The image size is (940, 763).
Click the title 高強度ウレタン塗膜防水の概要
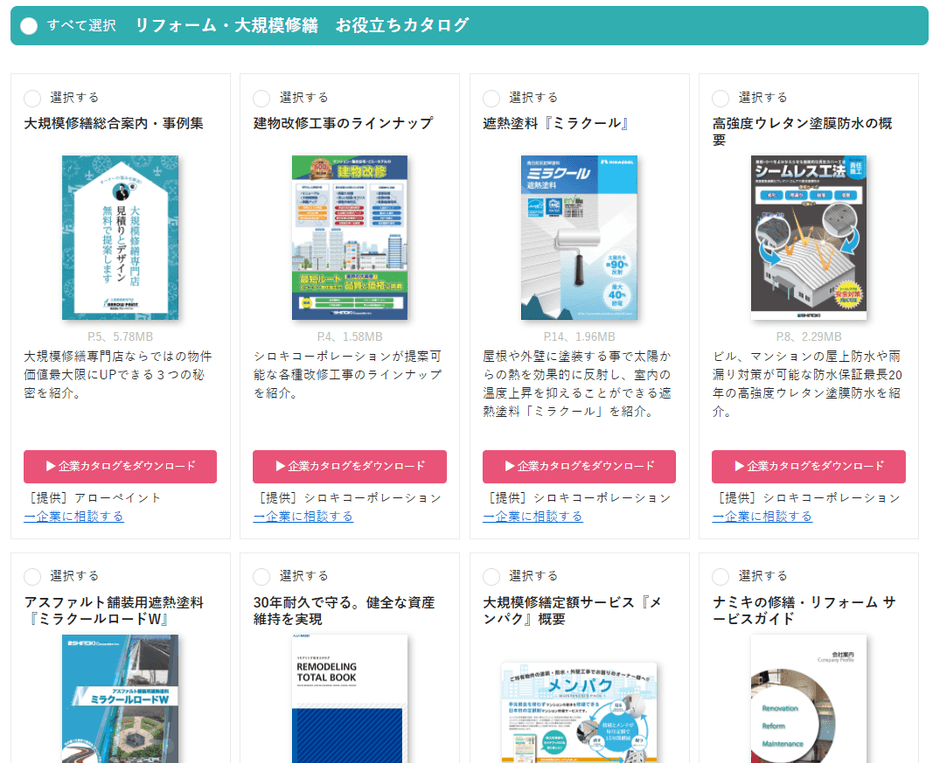pos(802,131)
